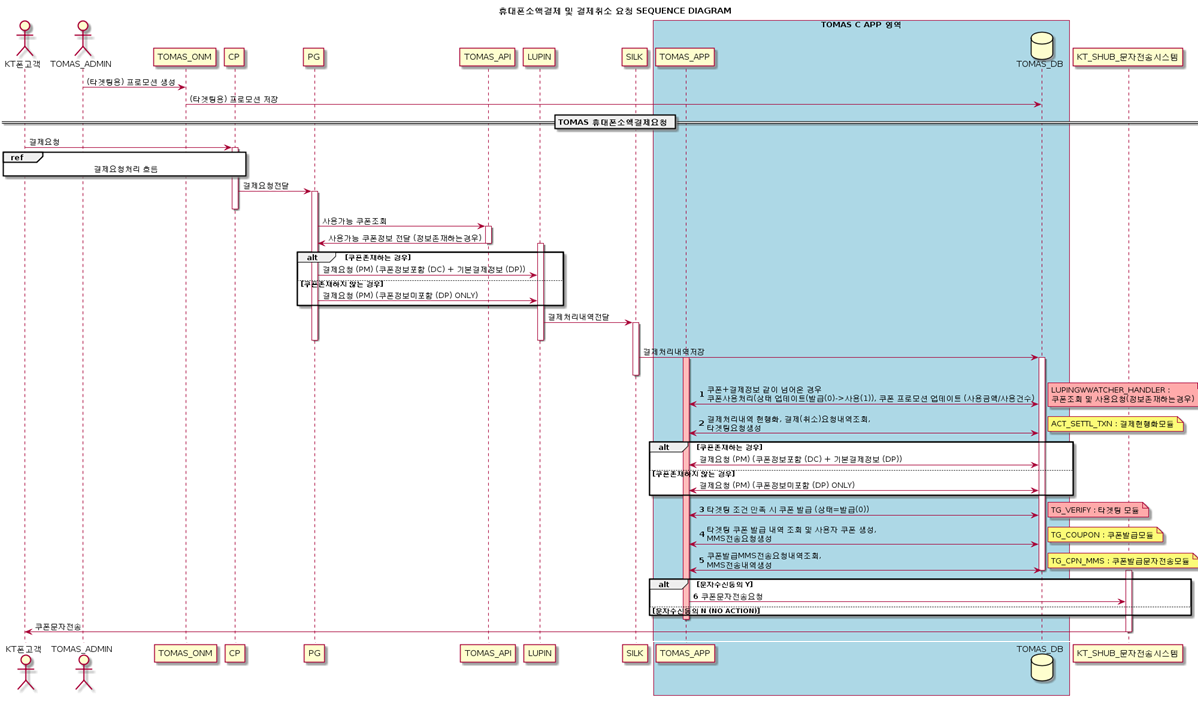Click the '결제요청처리 흐름' reference text
Image resolution: width=1198 pixels, height=701 pixels.
125,170
